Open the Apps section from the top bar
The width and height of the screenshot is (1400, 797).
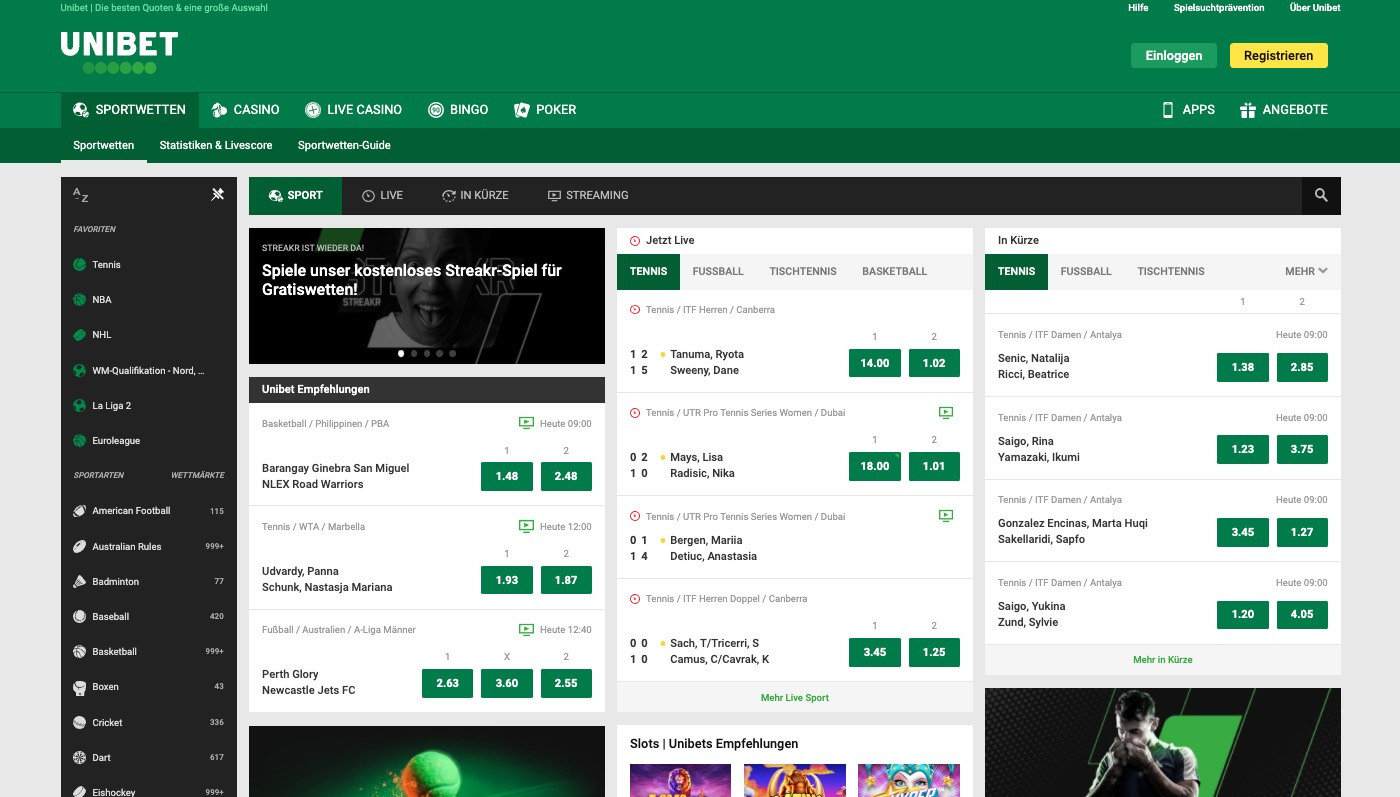coord(1188,110)
